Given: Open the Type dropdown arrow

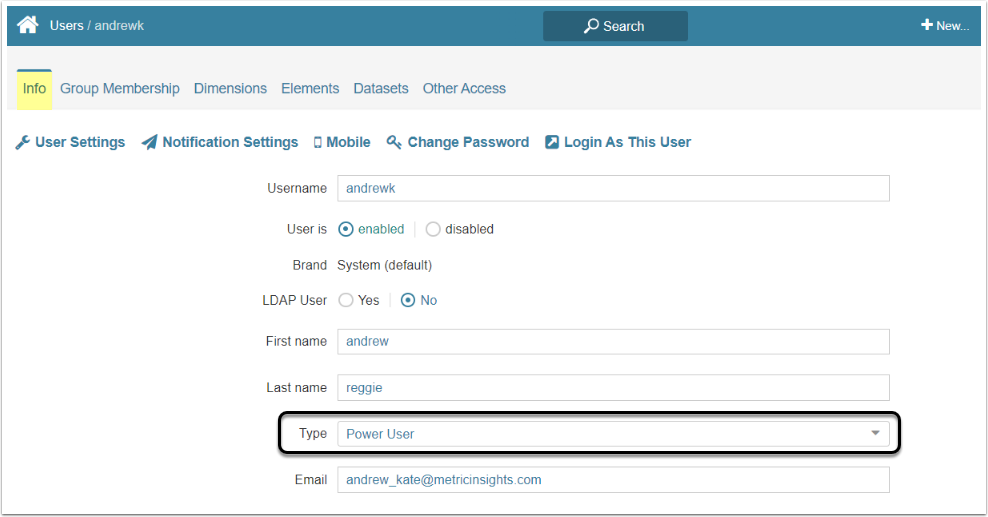Looking at the screenshot, I should [x=875, y=433].
